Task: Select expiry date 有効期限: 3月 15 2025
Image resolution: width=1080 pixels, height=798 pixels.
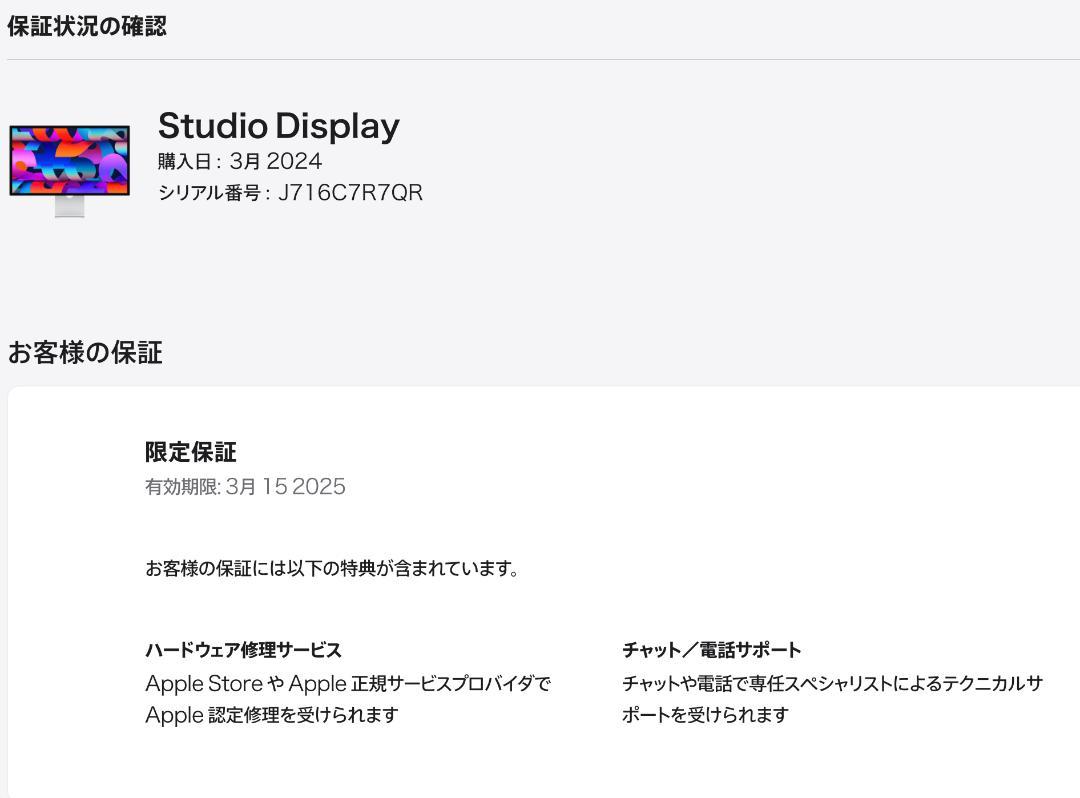Action: pos(245,487)
